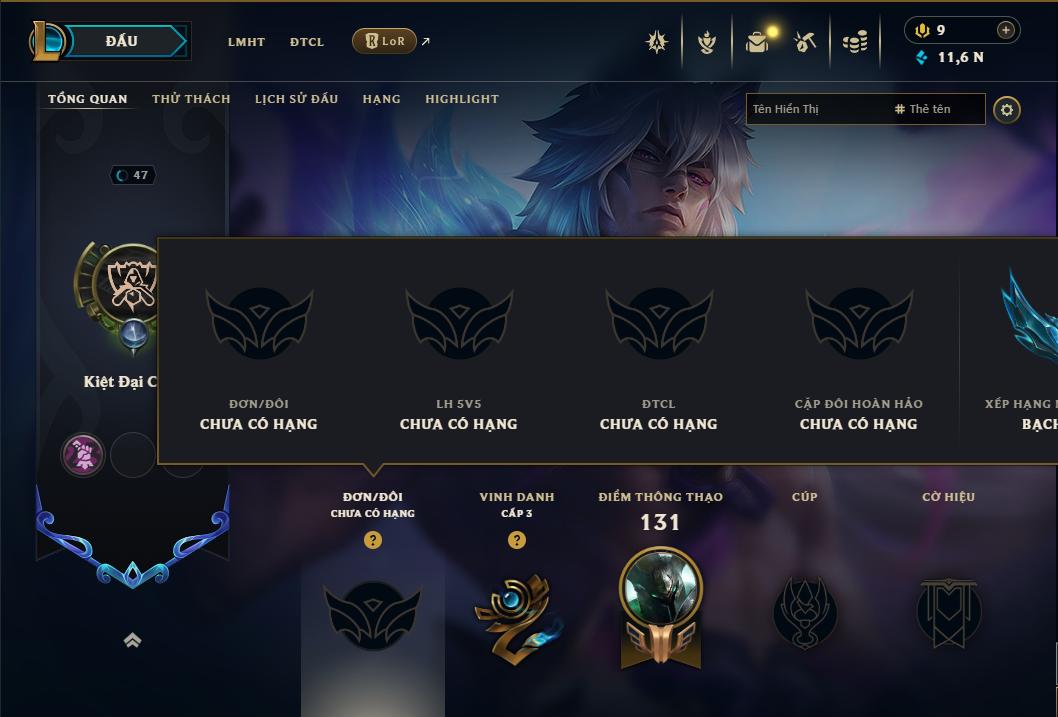Open the Thử Thách tab

191,99
